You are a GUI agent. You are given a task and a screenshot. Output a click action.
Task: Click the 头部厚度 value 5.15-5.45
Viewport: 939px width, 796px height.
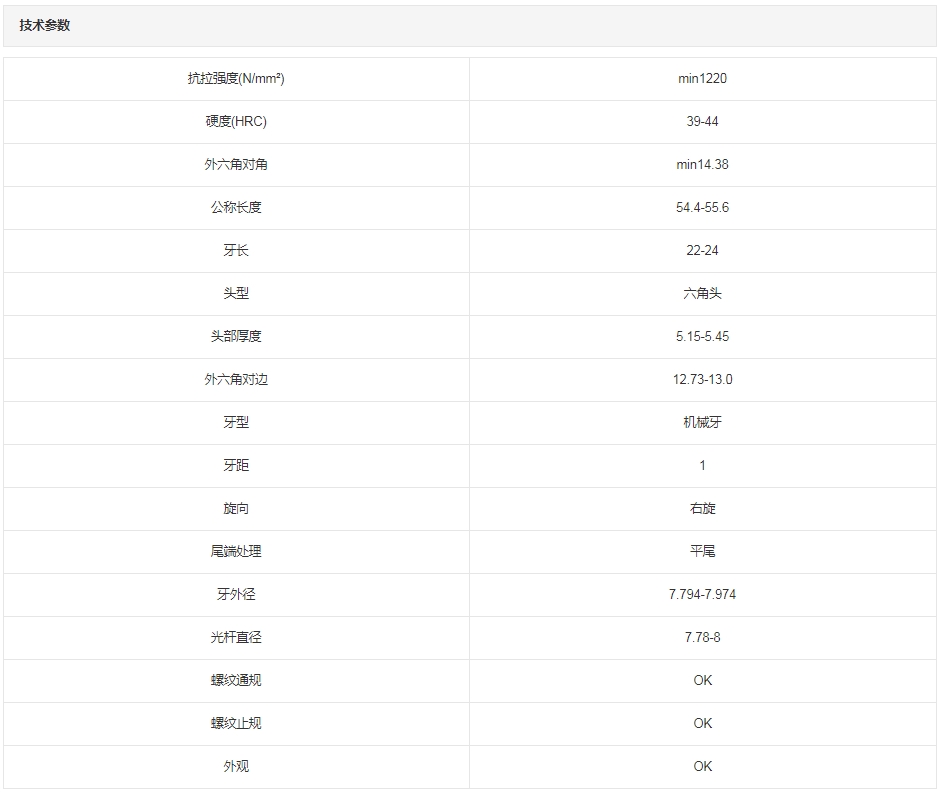click(x=702, y=337)
